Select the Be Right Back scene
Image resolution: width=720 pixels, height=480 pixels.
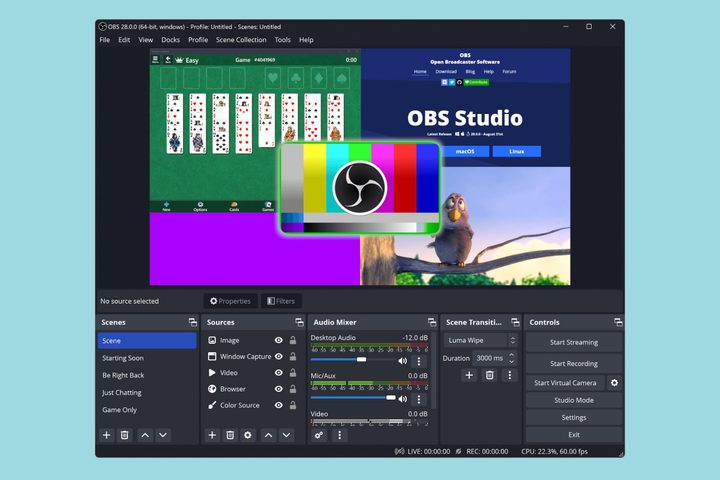146,375
